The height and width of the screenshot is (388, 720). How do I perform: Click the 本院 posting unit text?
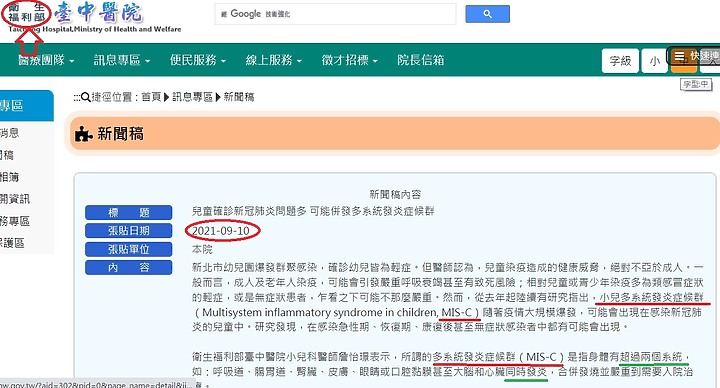pos(202,249)
